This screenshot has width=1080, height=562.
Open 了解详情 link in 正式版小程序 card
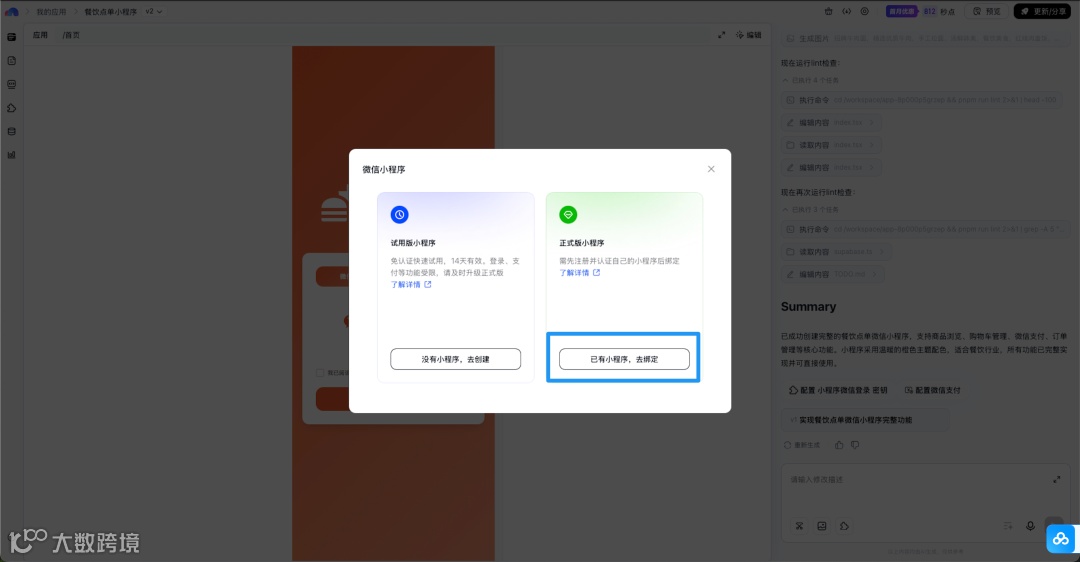click(x=580, y=273)
